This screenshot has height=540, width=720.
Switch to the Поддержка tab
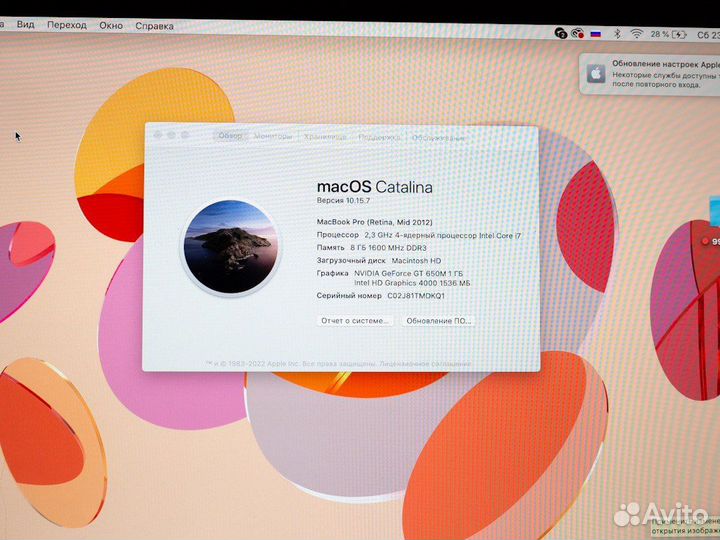pyautogui.click(x=379, y=137)
